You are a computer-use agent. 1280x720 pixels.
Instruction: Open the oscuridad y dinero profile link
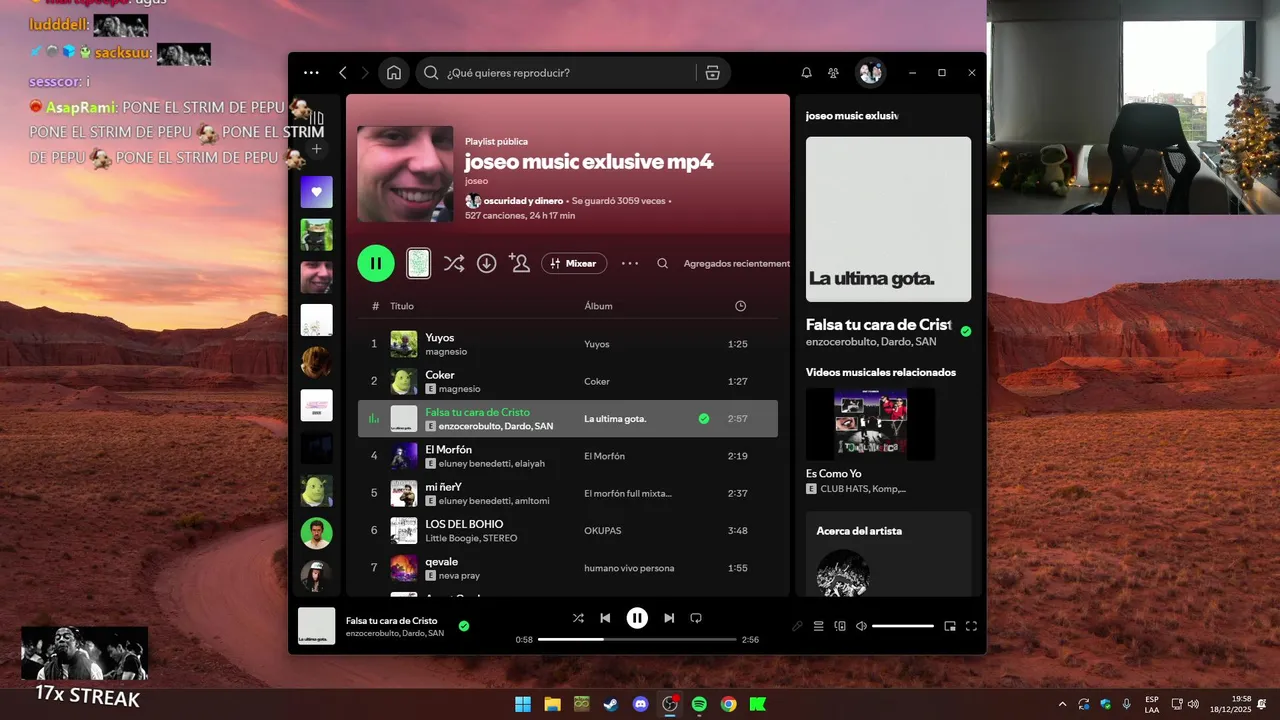[523, 201]
